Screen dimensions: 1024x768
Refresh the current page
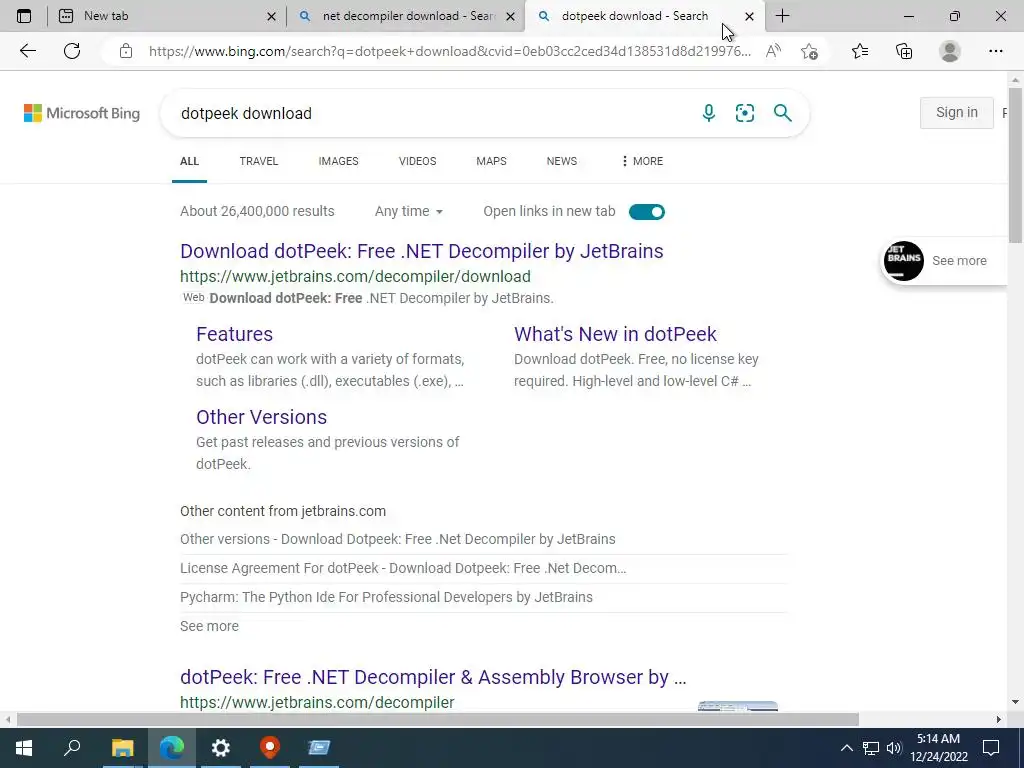pos(72,51)
